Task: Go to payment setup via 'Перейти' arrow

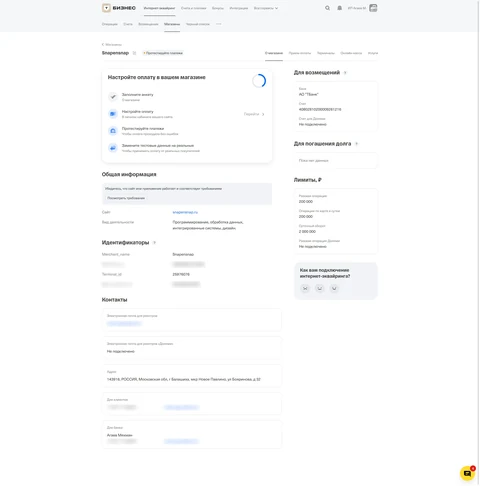Action: pos(254,114)
